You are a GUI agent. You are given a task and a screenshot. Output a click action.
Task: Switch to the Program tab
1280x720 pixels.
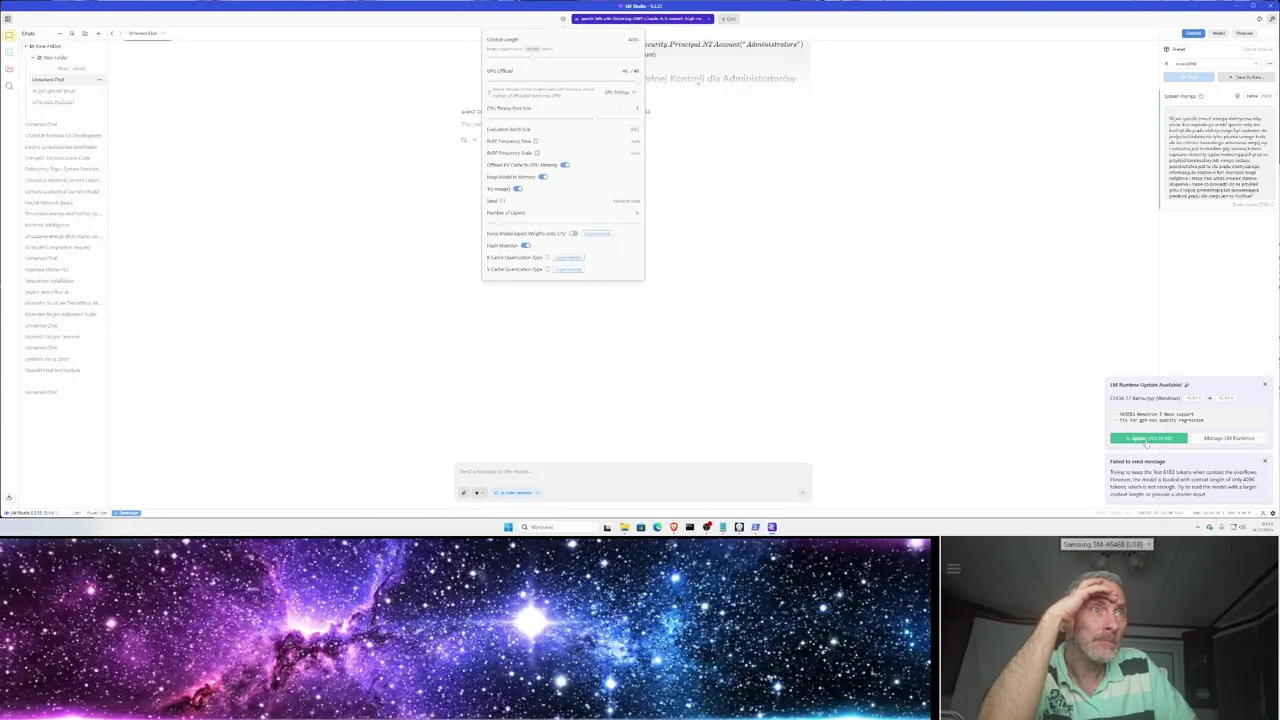click(1244, 33)
